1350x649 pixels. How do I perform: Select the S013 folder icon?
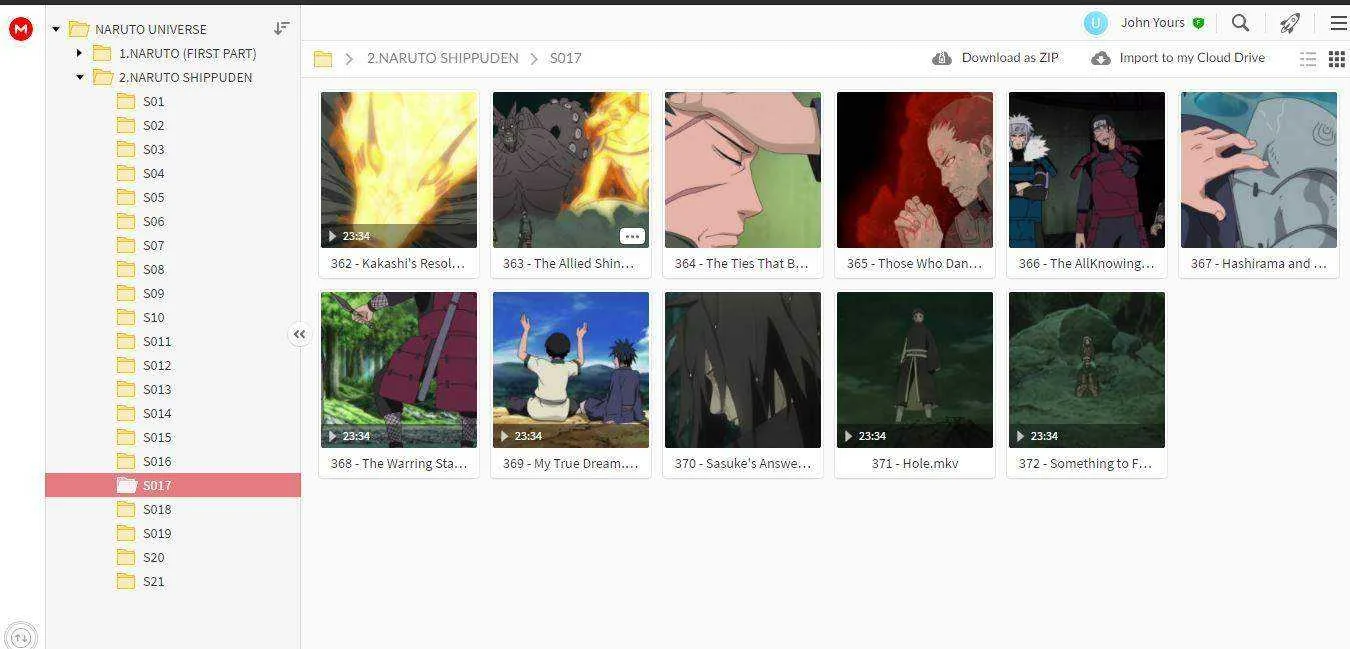(x=126, y=389)
